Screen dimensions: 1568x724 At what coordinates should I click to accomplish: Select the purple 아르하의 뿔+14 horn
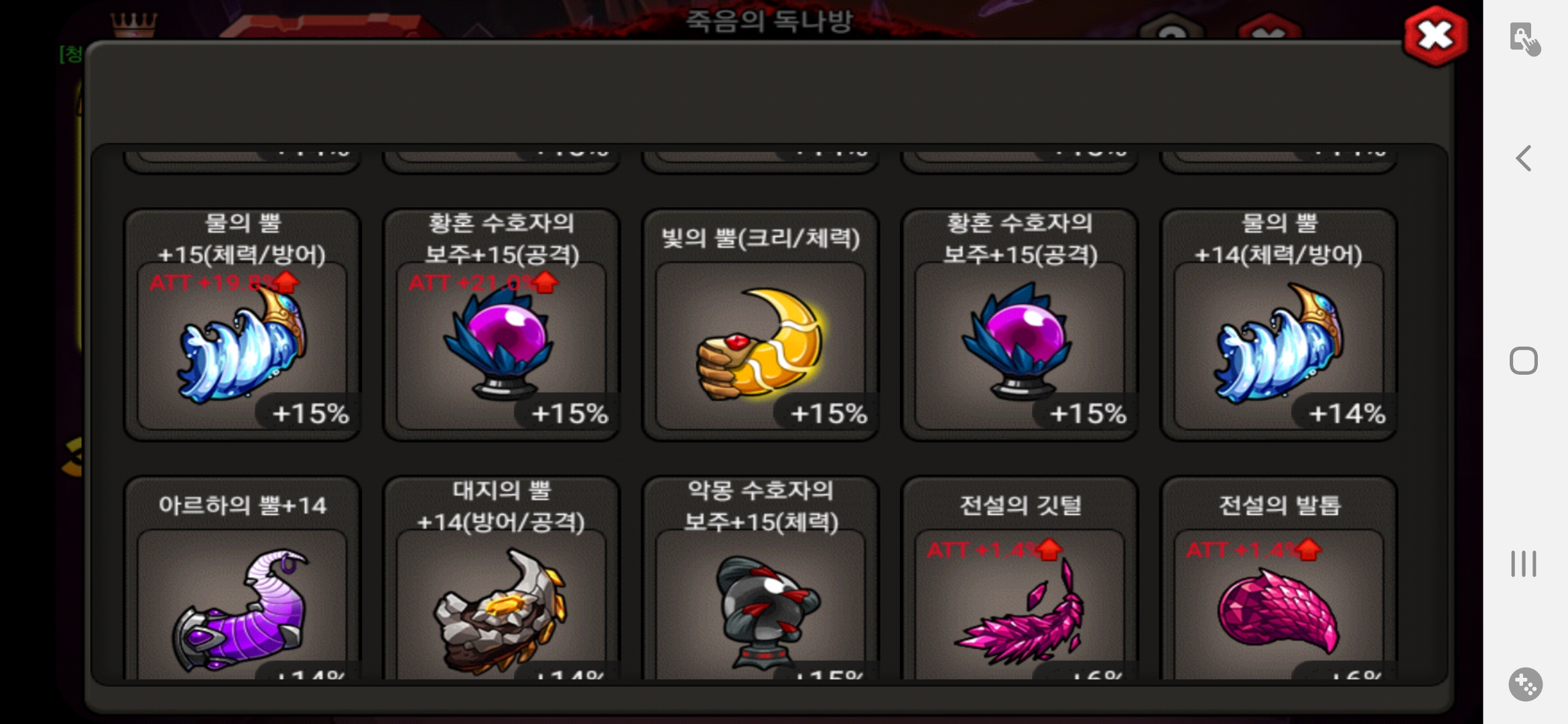(x=242, y=578)
